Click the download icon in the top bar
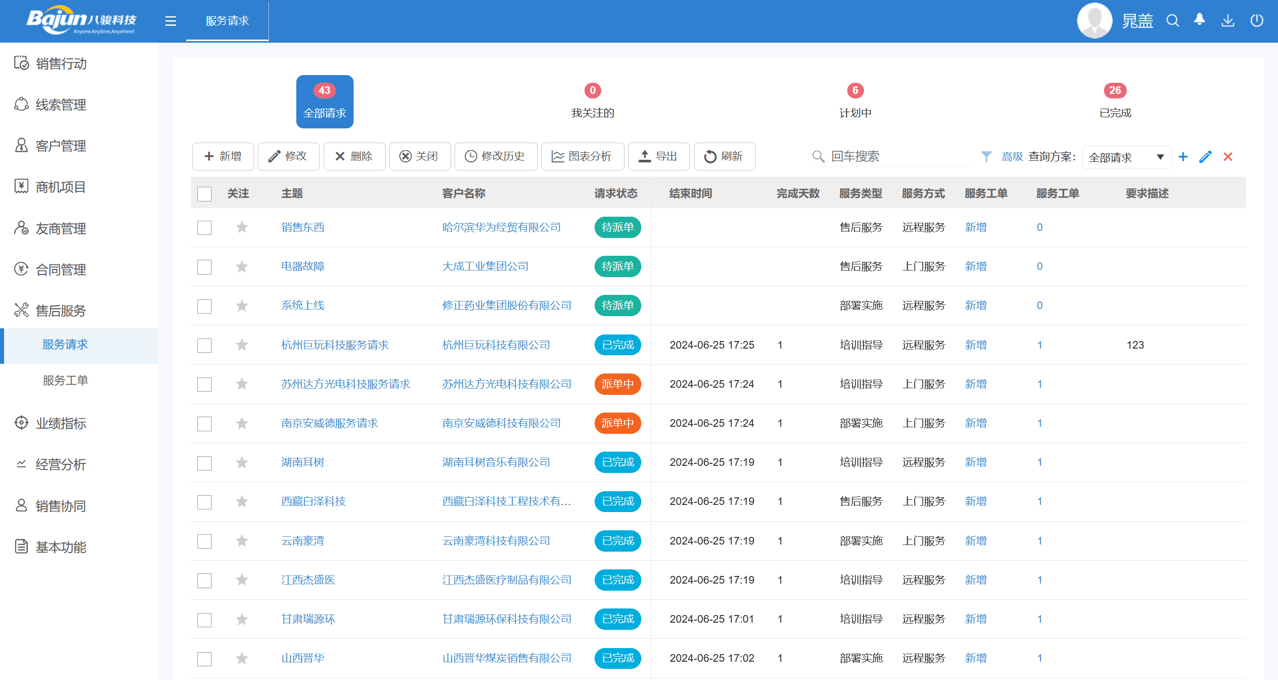1278x680 pixels. (x=1227, y=19)
